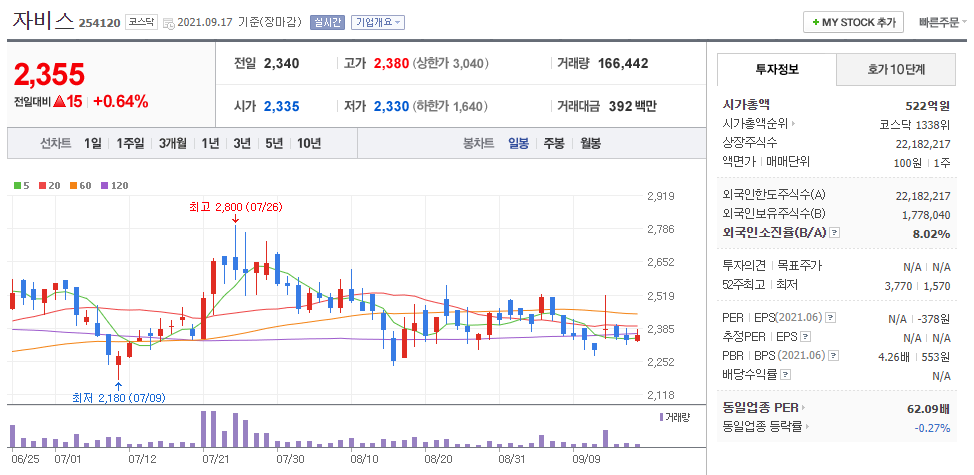
Task: Select the 5년 line chart
Action: click(x=274, y=144)
